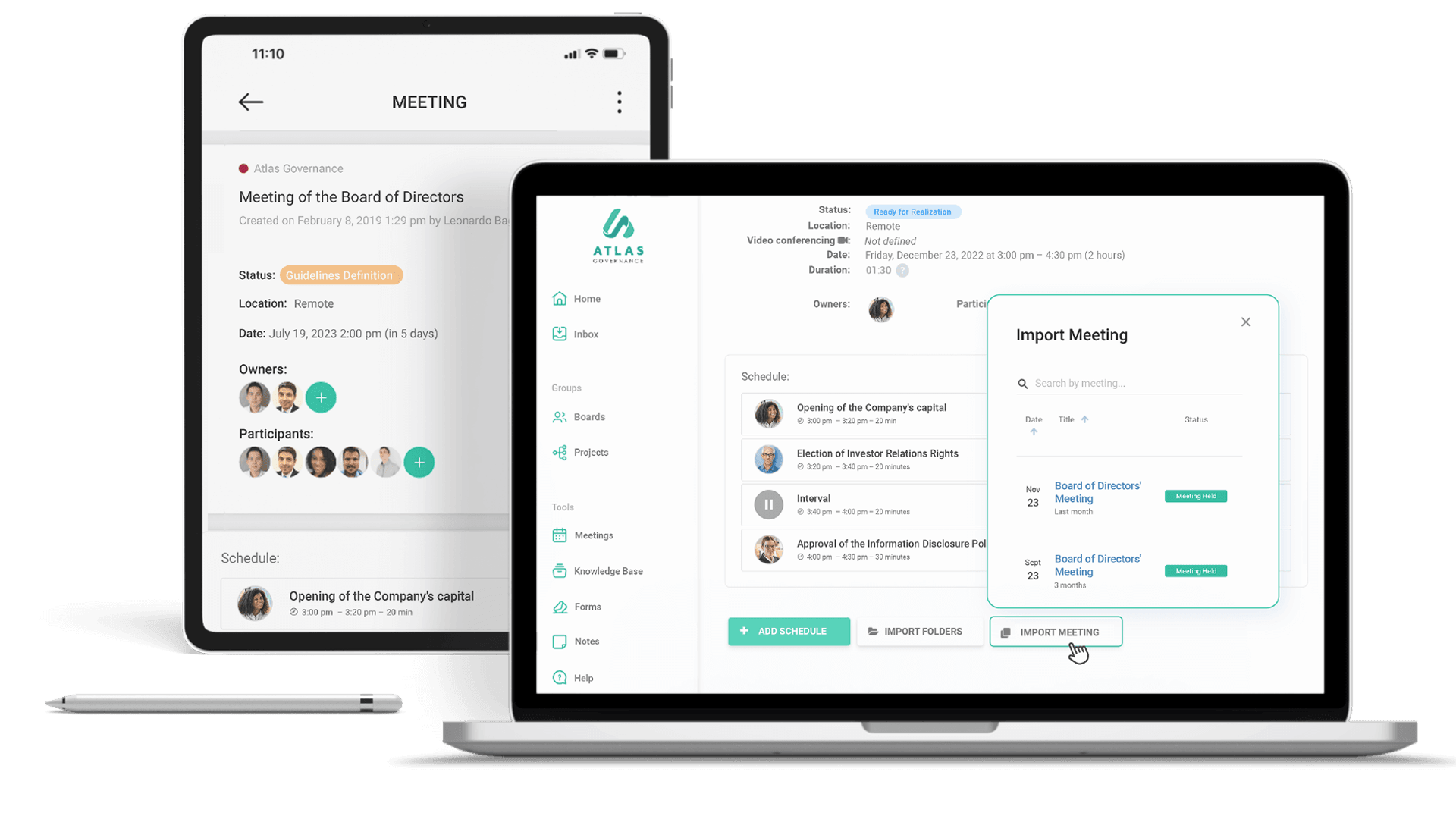
Task: Close the Import Meeting dialog
Action: click(1246, 322)
